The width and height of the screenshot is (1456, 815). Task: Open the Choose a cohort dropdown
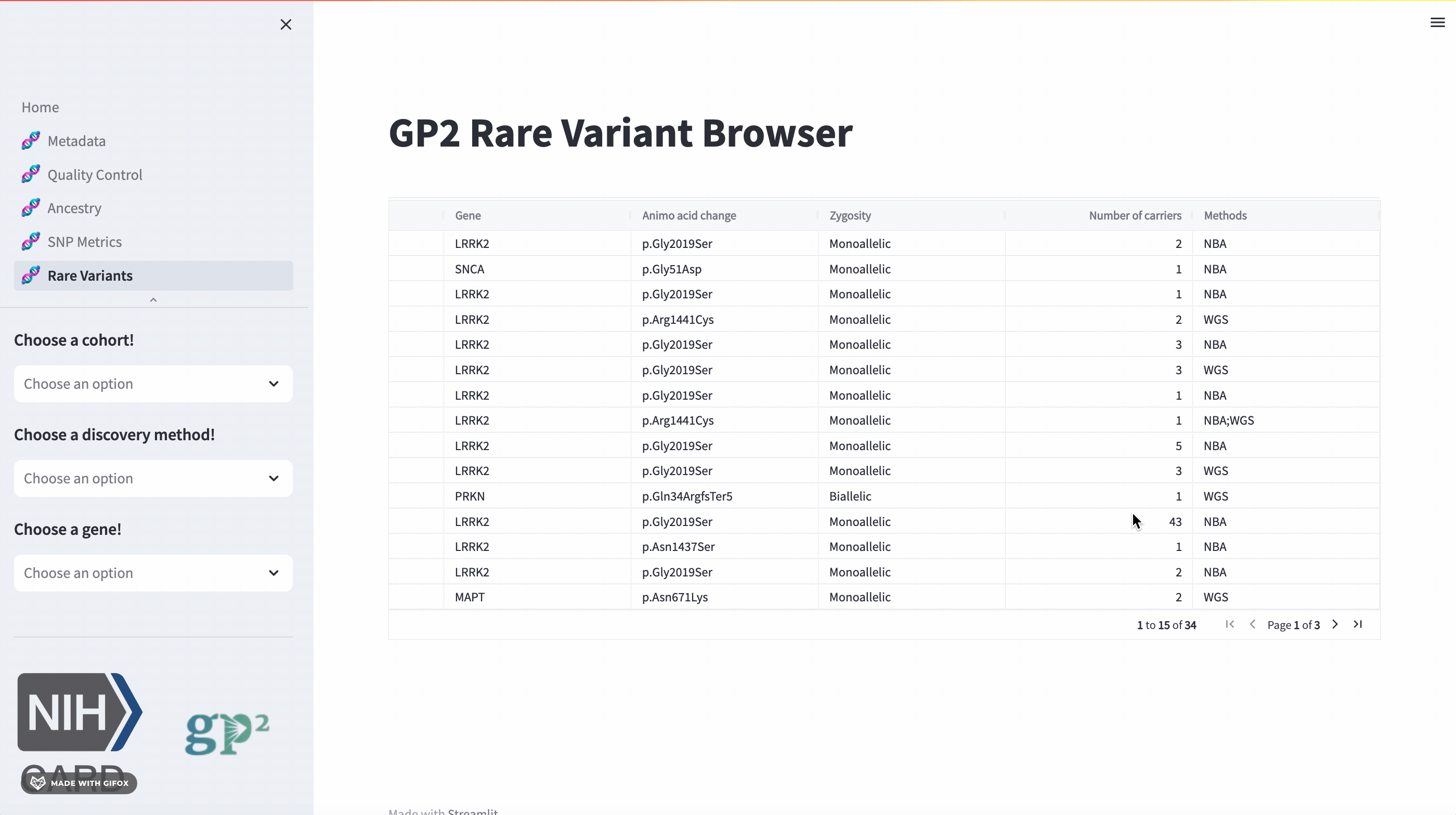(x=153, y=384)
